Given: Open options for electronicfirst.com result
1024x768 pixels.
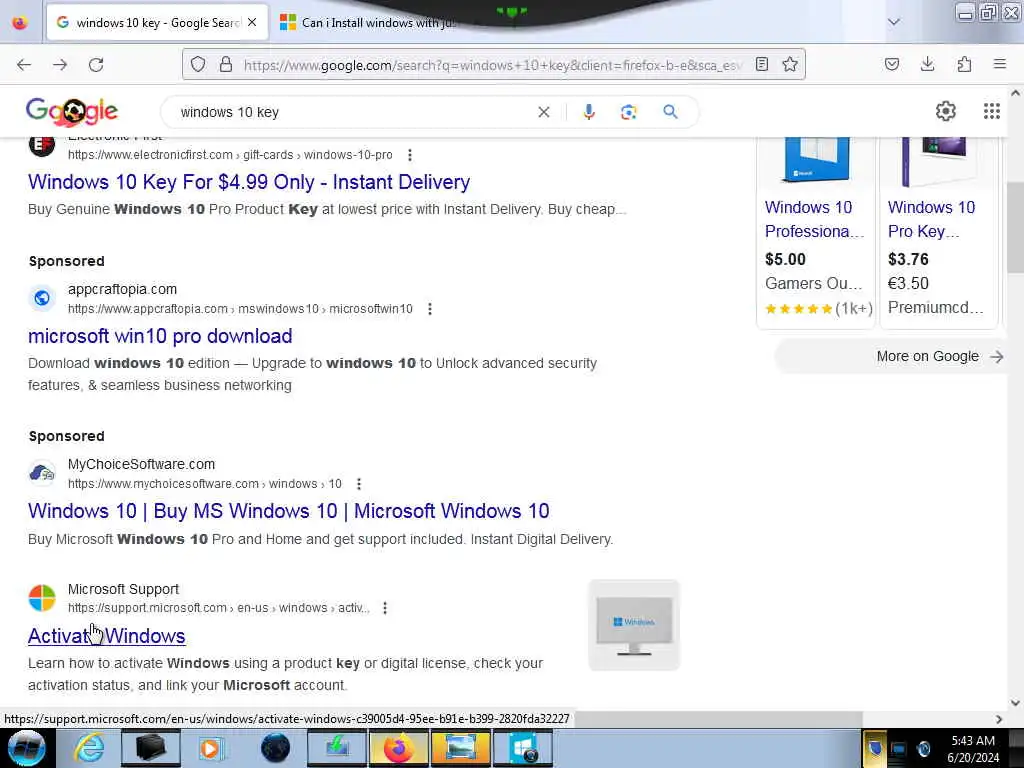Looking at the screenshot, I should click(409, 155).
